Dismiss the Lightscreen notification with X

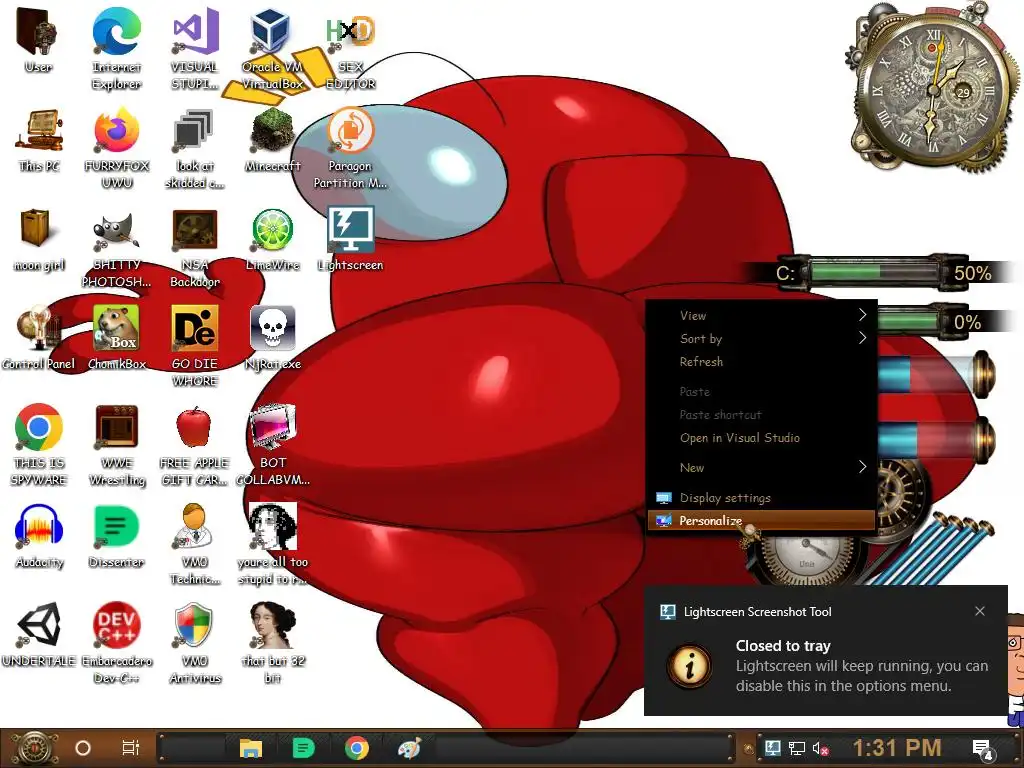click(x=980, y=611)
